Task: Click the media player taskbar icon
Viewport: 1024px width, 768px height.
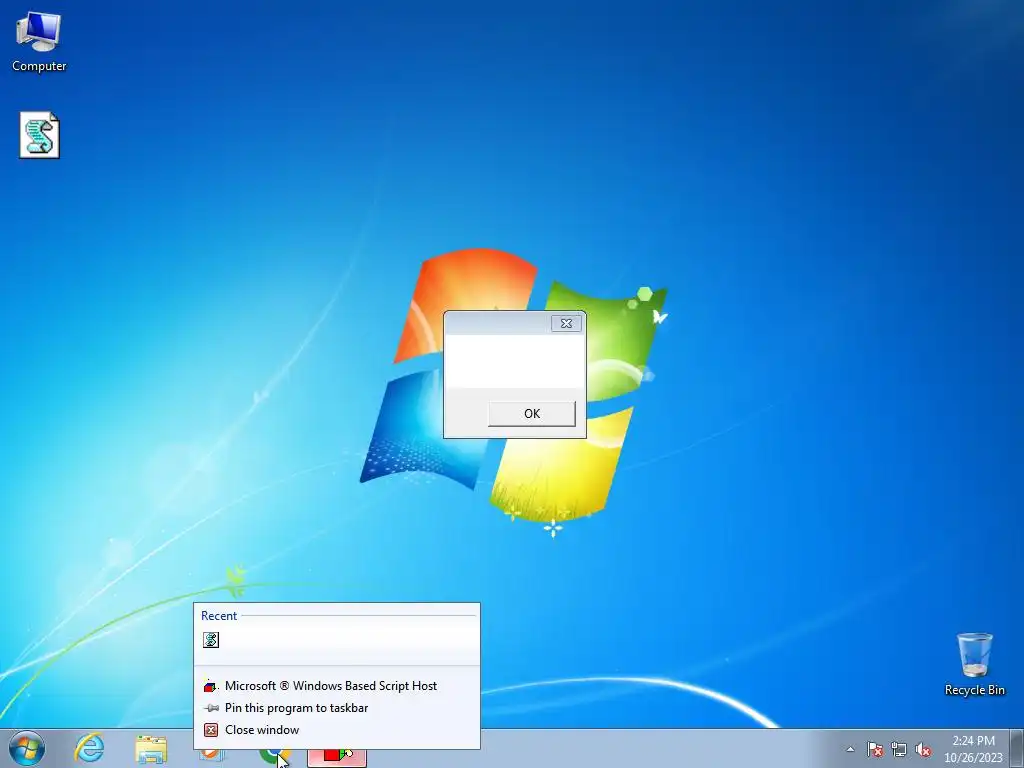Action: pos(212,756)
